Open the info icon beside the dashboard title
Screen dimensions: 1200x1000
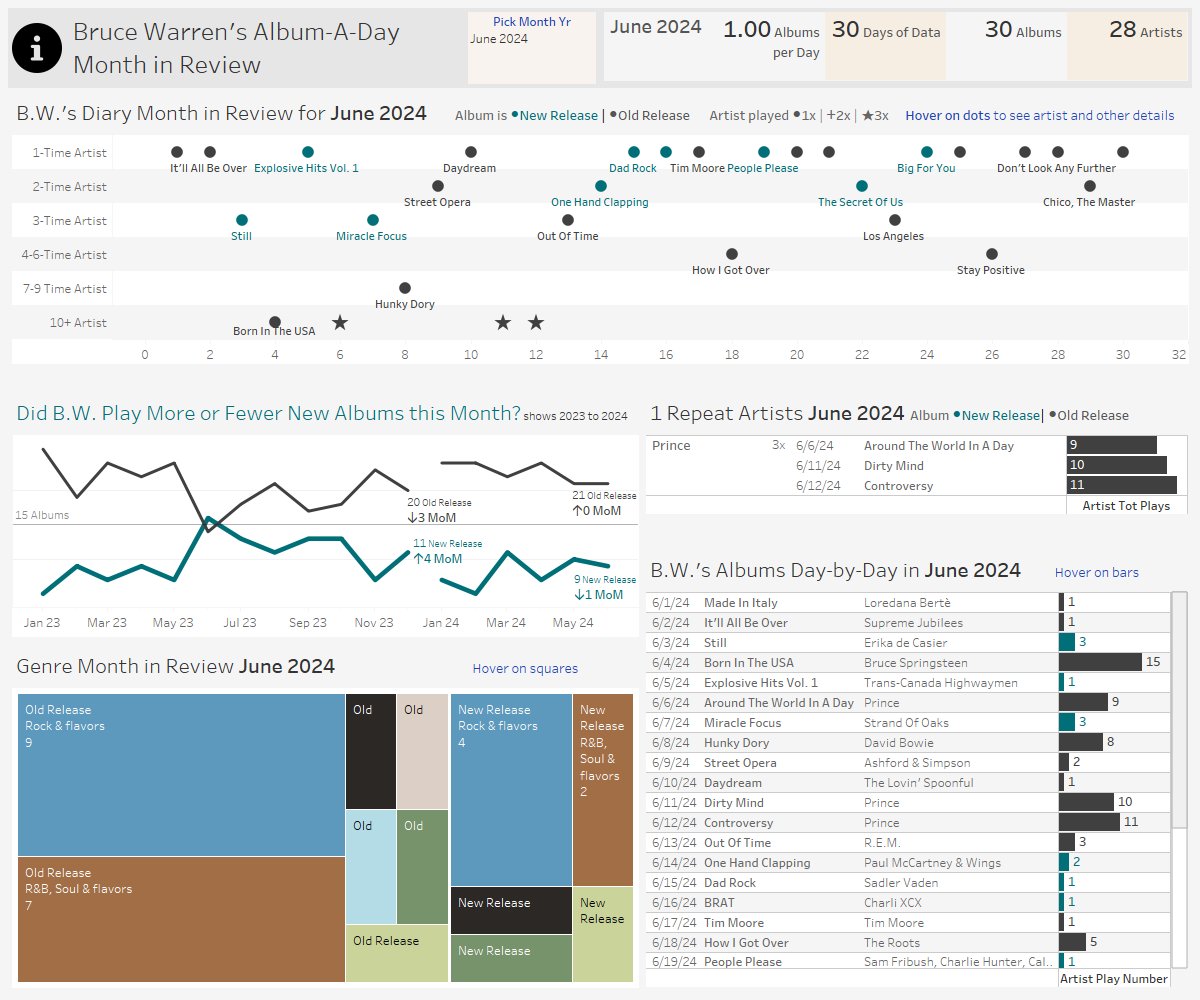[x=38, y=48]
